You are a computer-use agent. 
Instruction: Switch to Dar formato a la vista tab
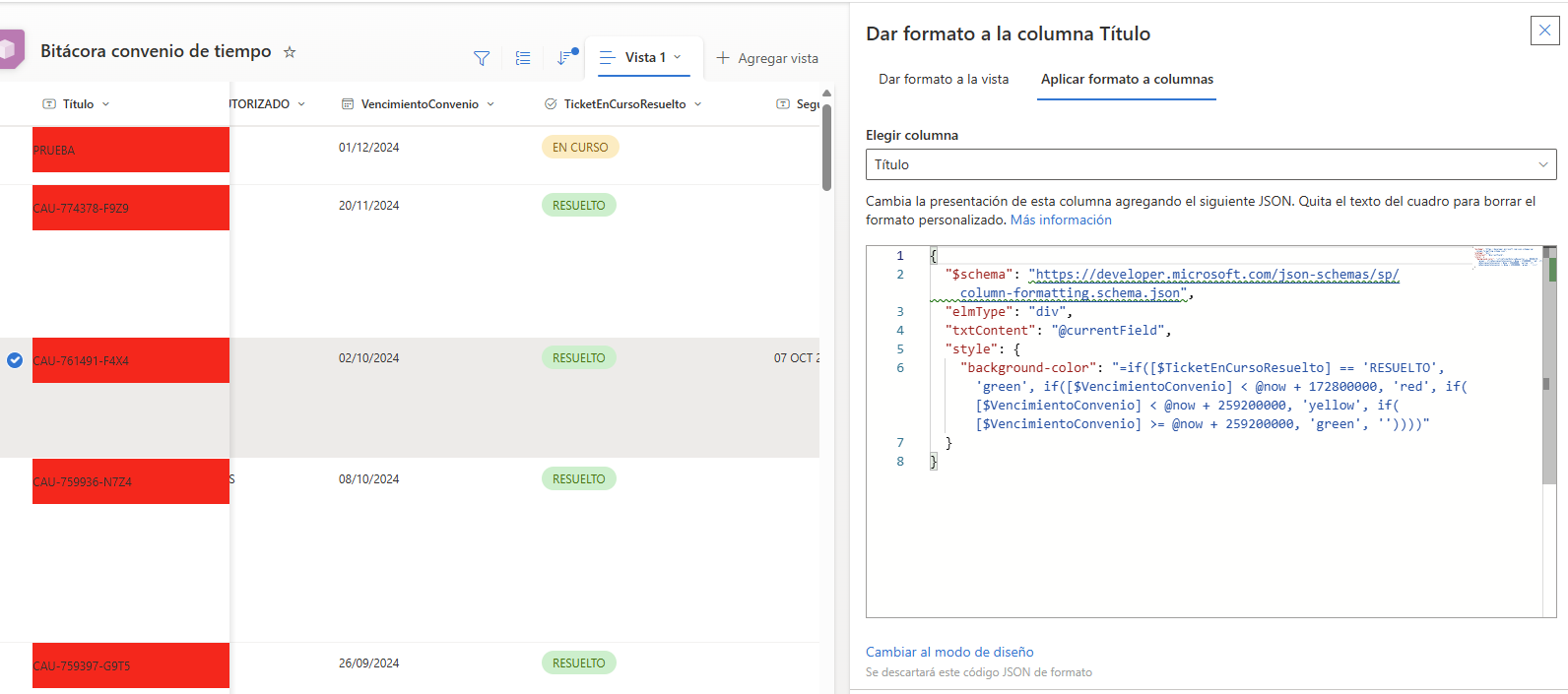click(x=944, y=80)
